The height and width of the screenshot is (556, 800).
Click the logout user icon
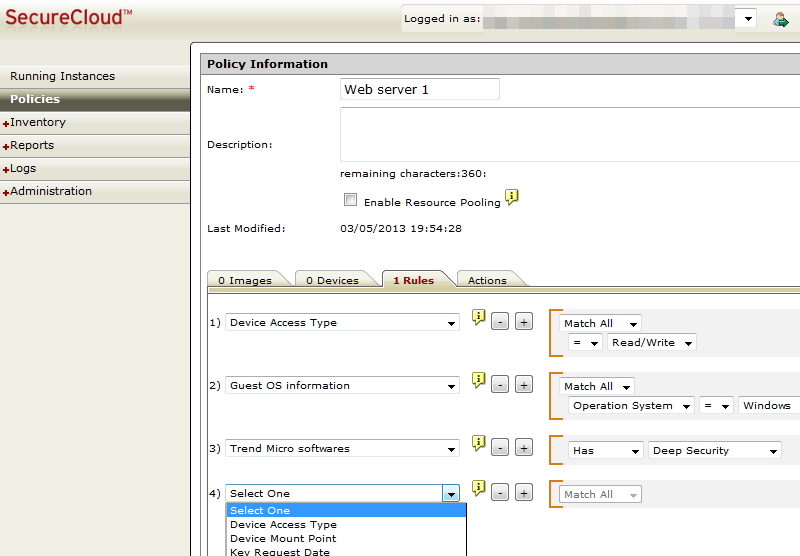[x=780, y=20]
